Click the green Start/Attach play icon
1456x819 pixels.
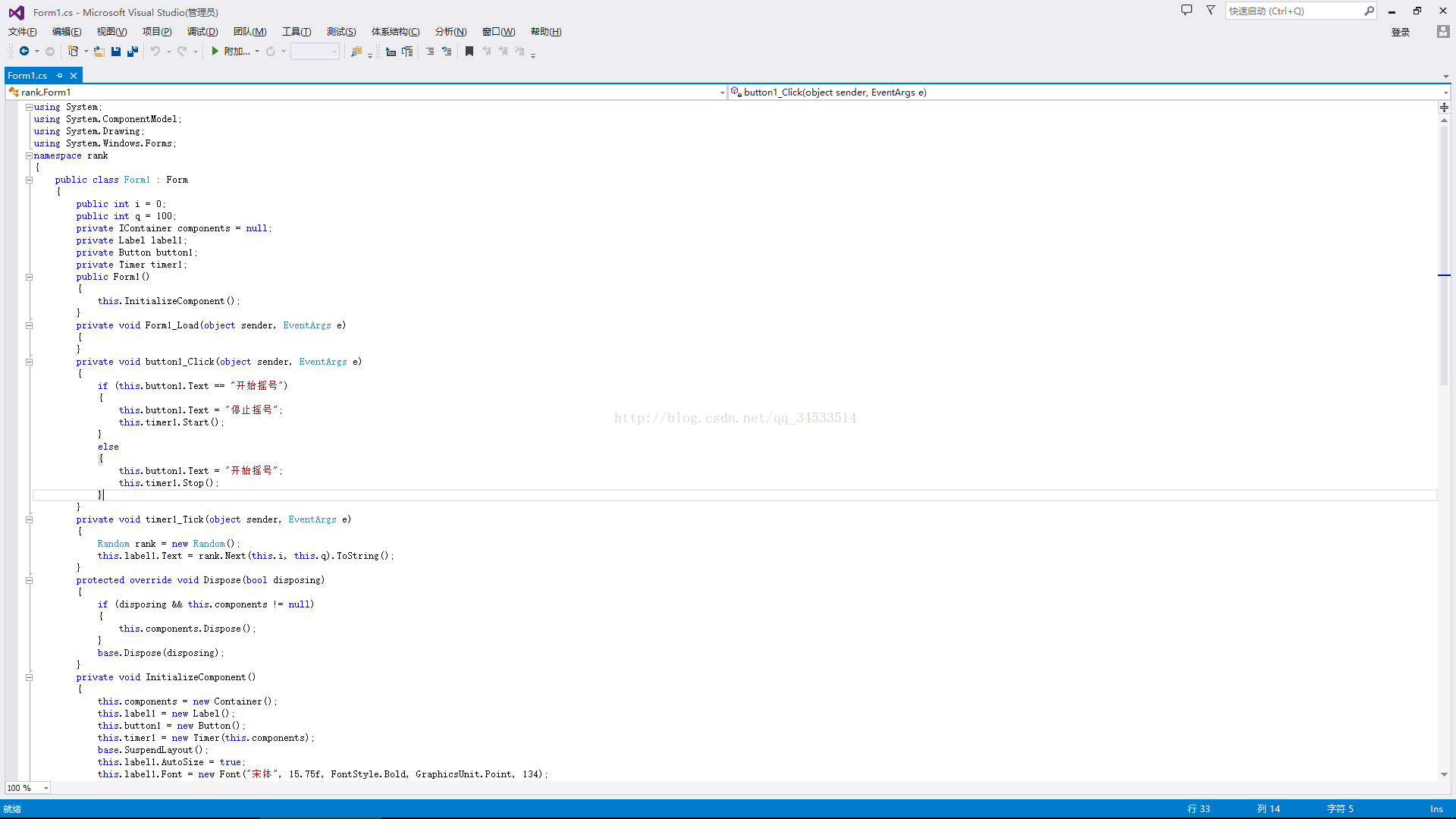(x=215, y=52)
